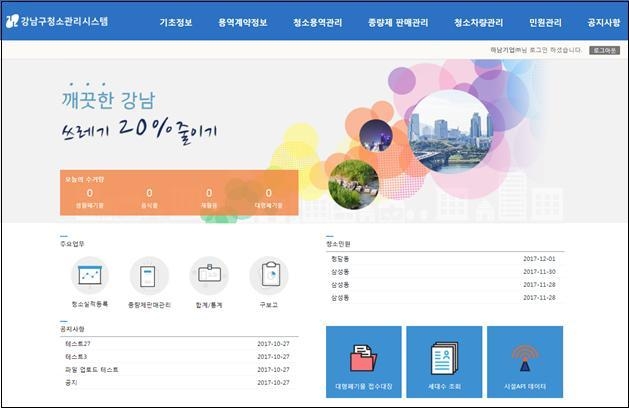
Task: Open the 파일 업로드 테스트 notice
Action: tap(179, 369)
